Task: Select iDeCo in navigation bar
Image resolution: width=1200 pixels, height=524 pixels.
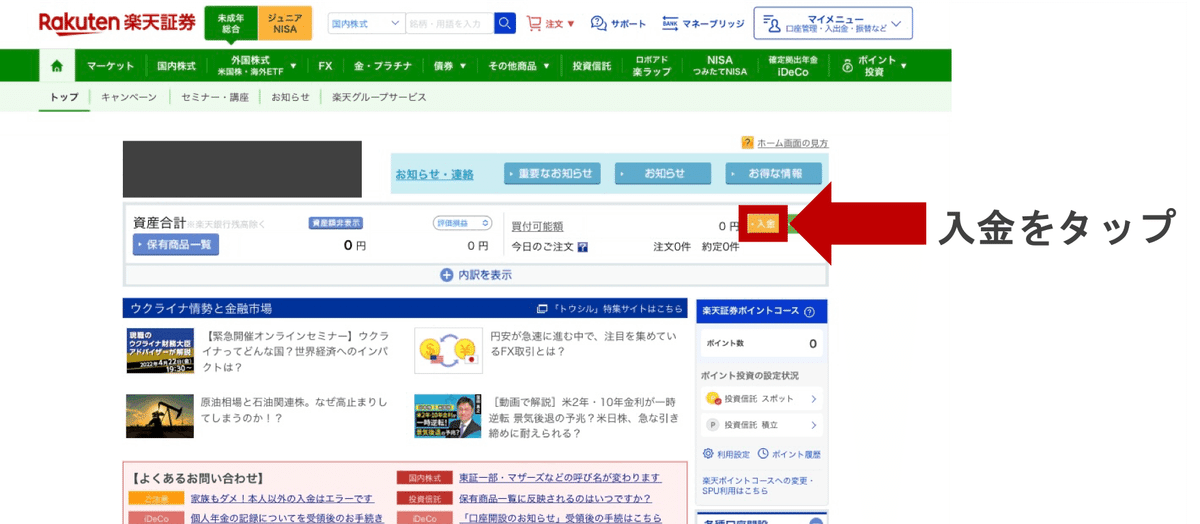Action: [x=793, y=66]
